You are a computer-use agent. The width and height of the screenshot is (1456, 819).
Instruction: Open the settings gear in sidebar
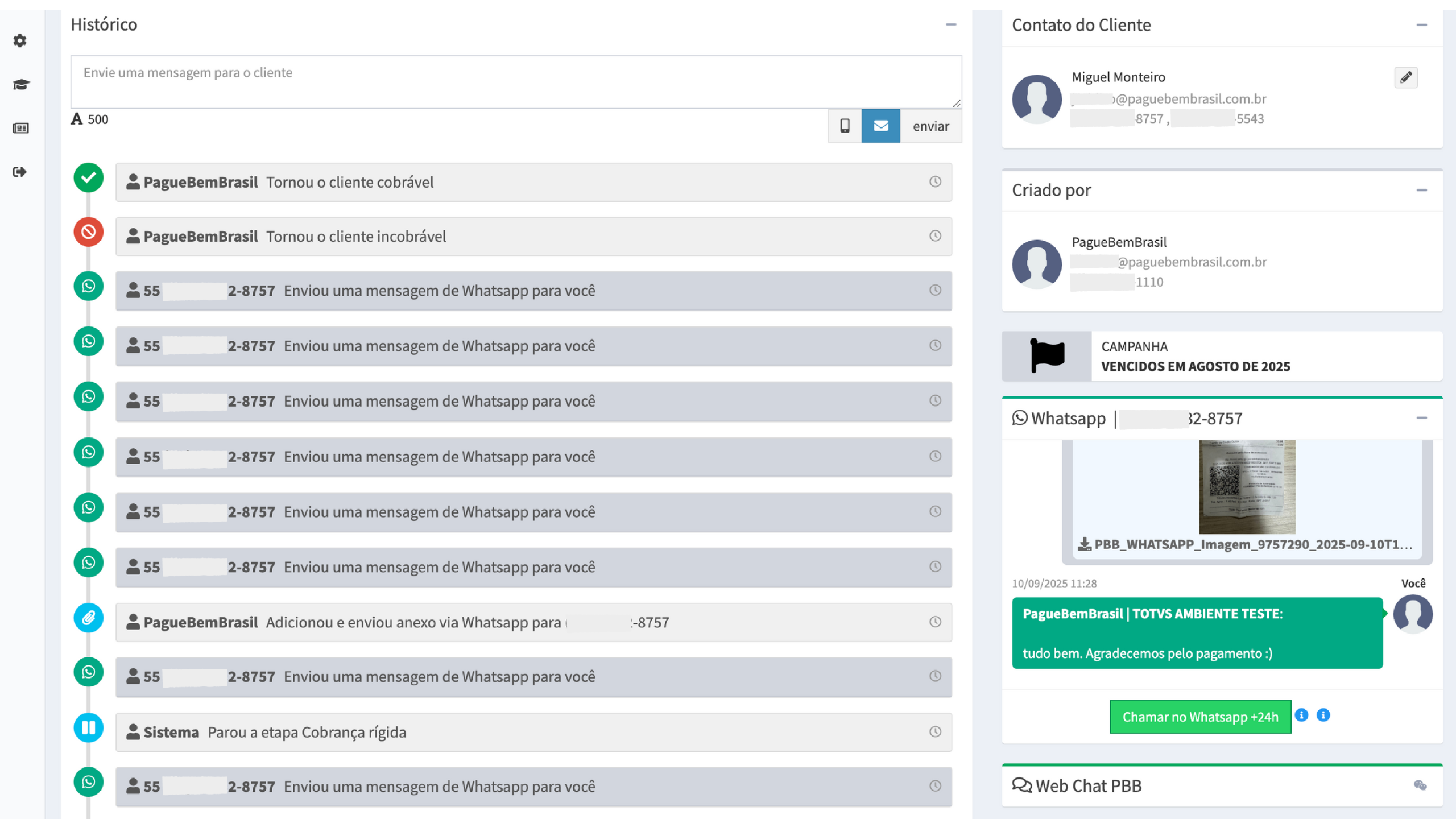[20, 41]
